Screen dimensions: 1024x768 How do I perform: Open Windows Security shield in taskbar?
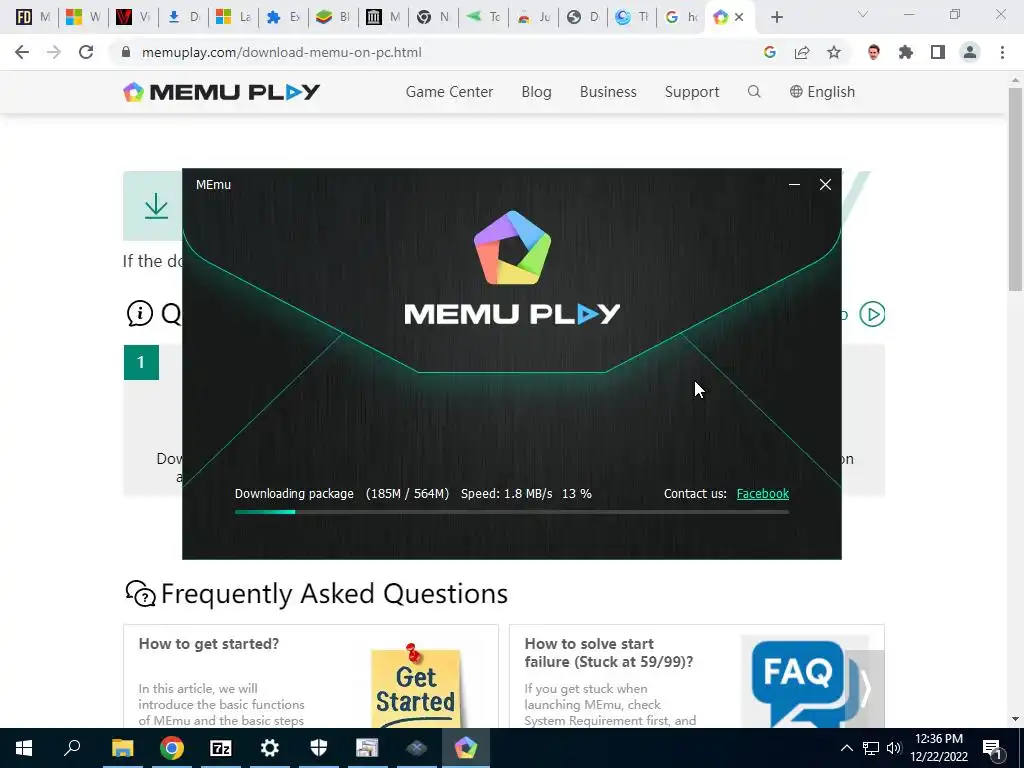pyautogui.click(x=319, y=748)
